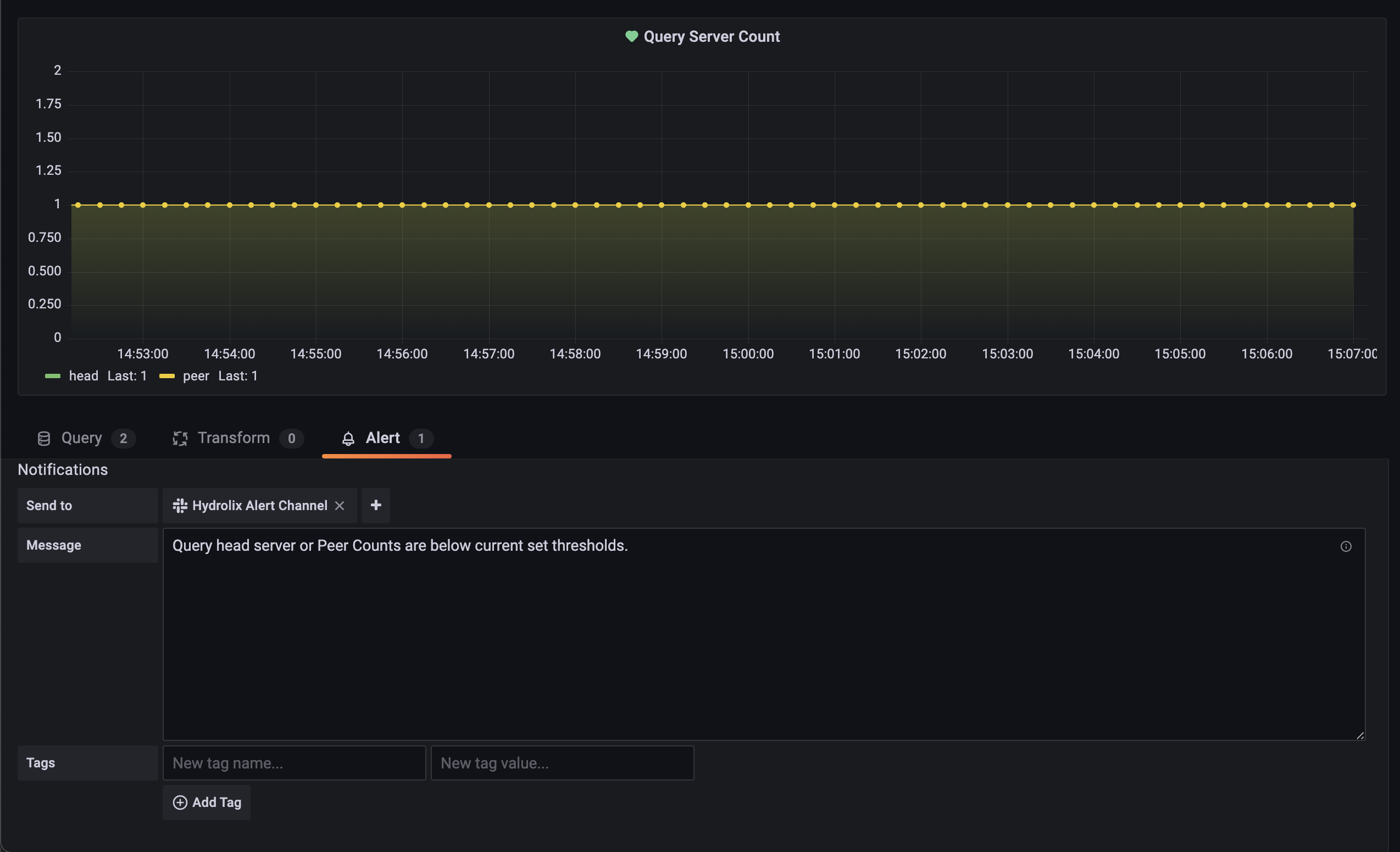Open the Query Server Count panel title menu
The height and width of the screenshot is (852, 1400).
[x=712, y=36]
